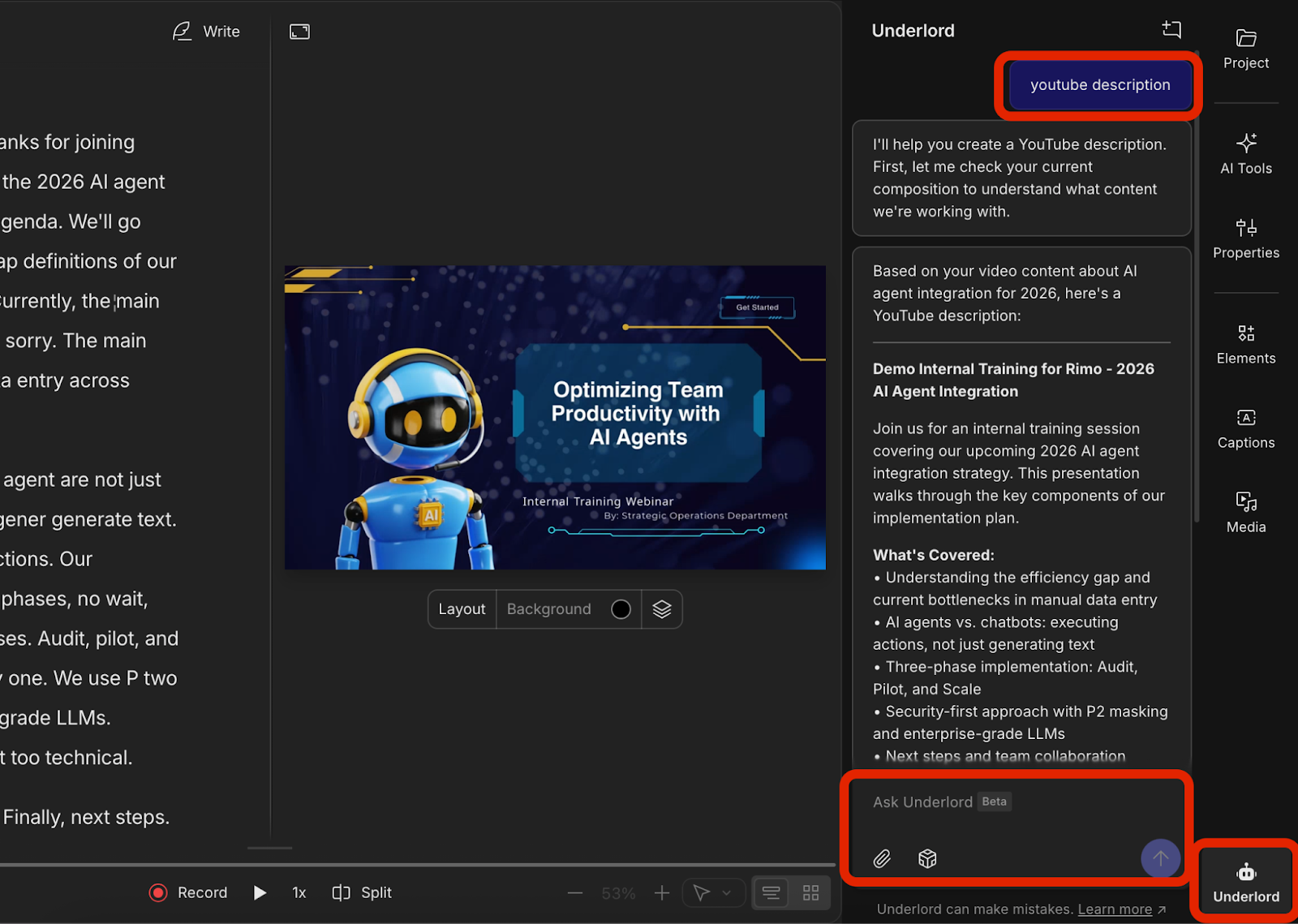The height and width of the screenshot is (924, 1298).
Task: Open the Captions panel
Action: (x=1245, y=428)
